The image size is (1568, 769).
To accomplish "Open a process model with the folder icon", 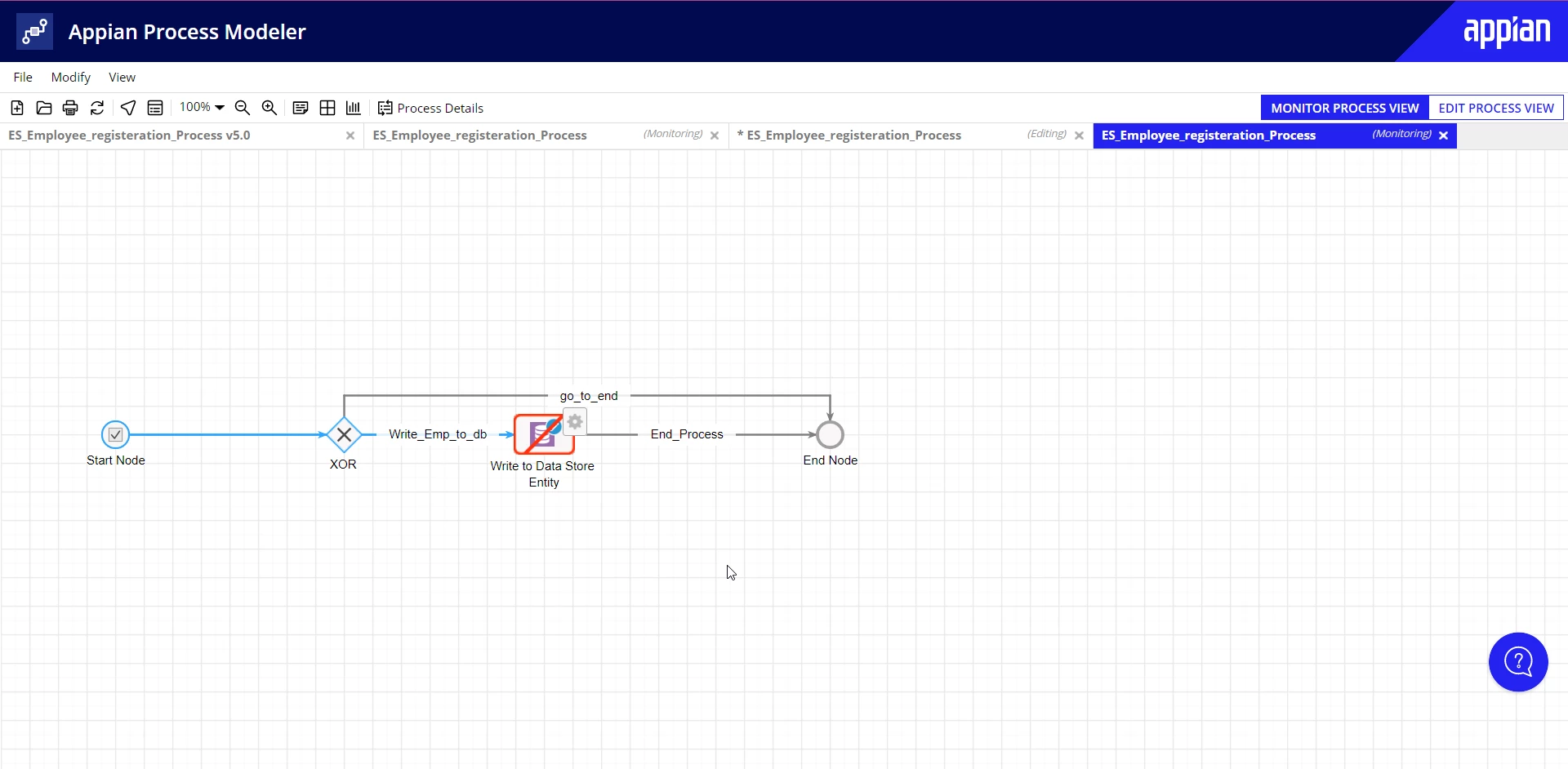I will (44, 108).
